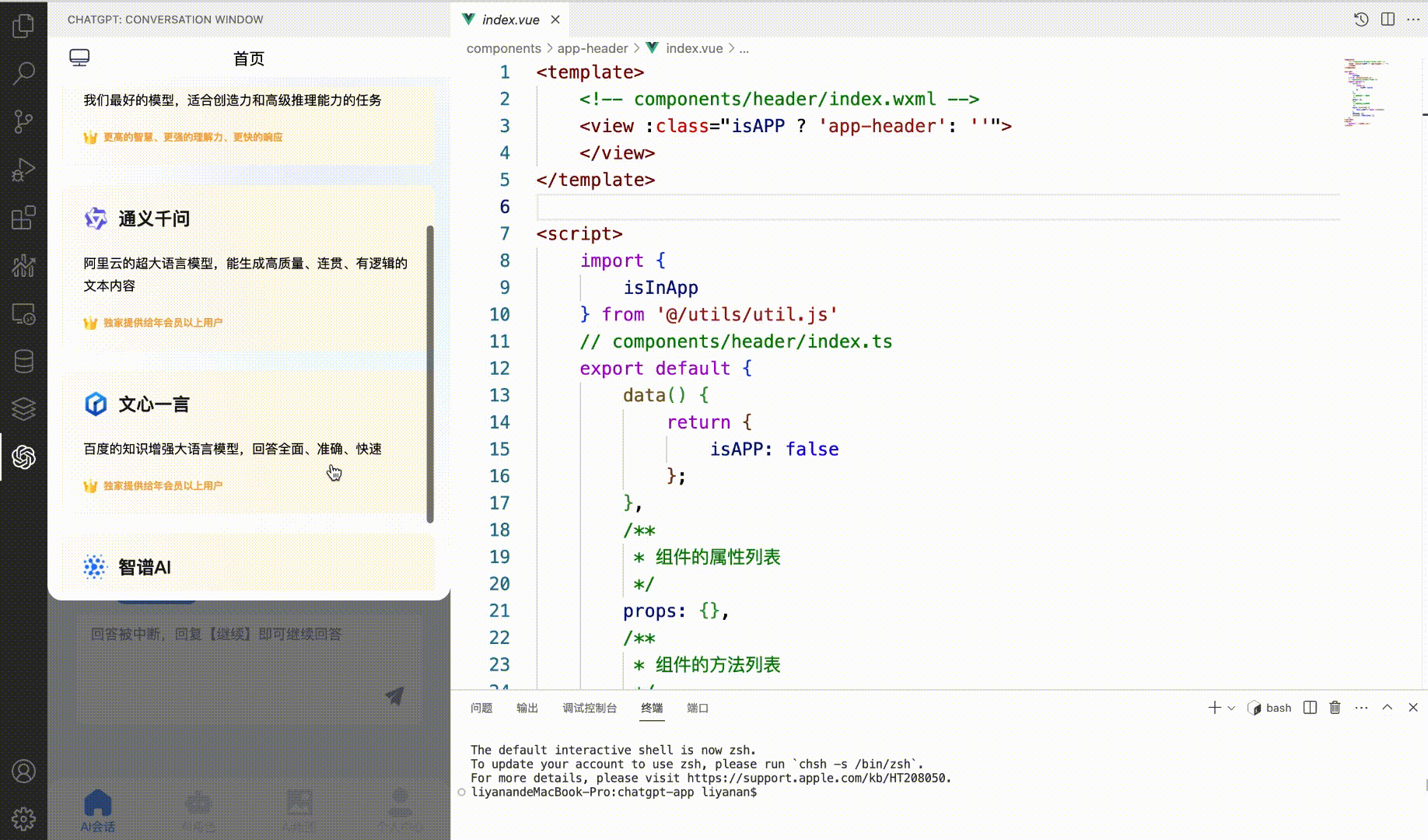Switch to the AI会话 bottom tab
This screenshot has width=1428, height=840.
click(x=98, y=810)
